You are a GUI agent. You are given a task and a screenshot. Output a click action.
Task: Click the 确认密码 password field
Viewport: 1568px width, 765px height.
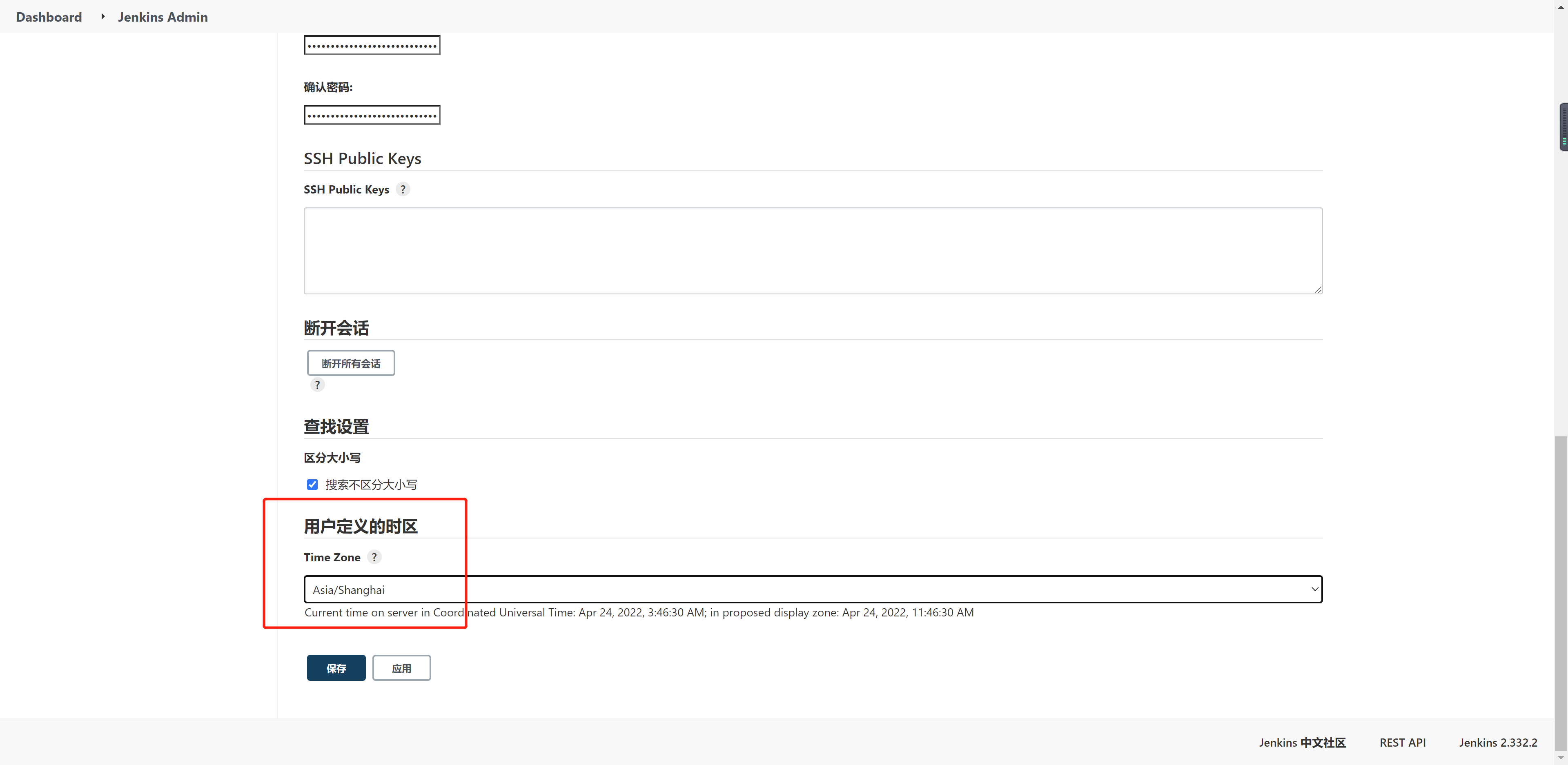tap(372, 114)
